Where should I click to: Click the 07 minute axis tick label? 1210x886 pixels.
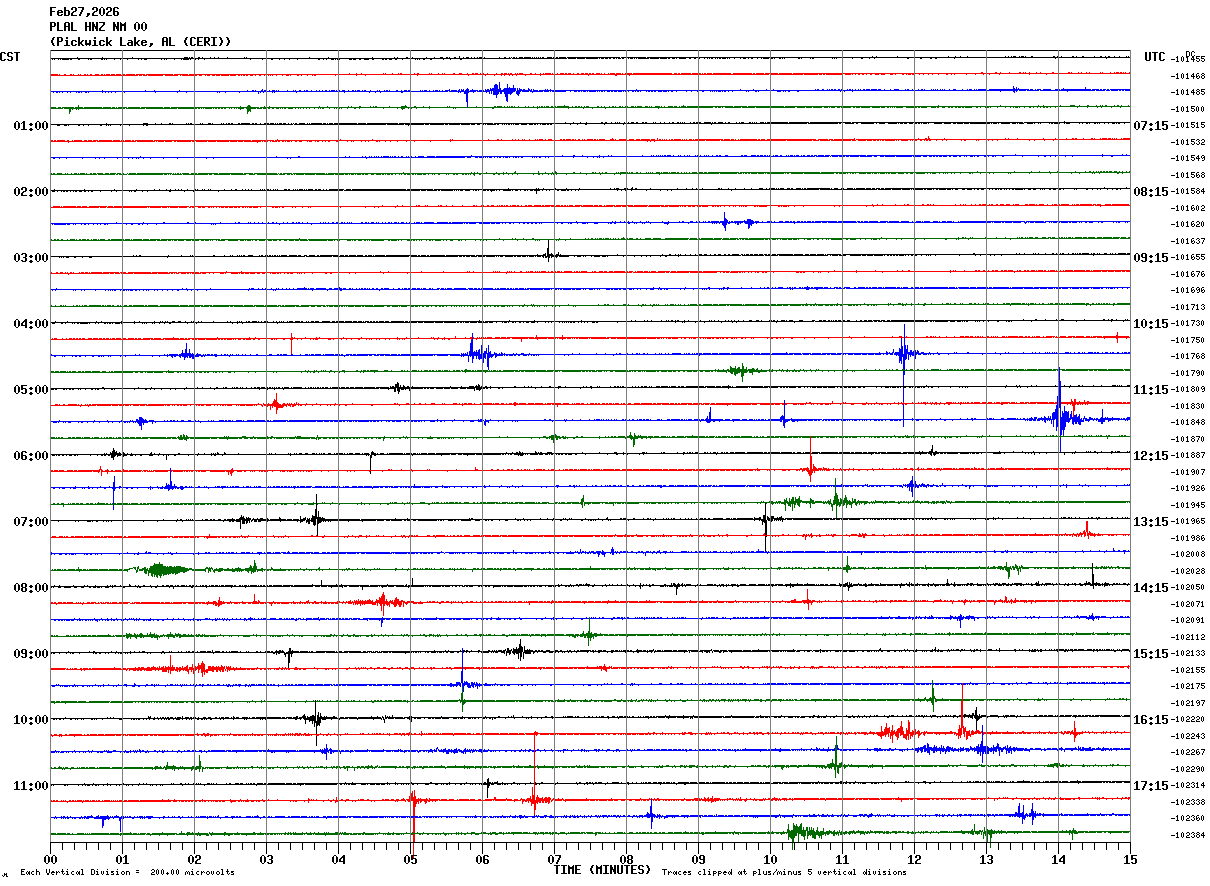tap(554, 859)
